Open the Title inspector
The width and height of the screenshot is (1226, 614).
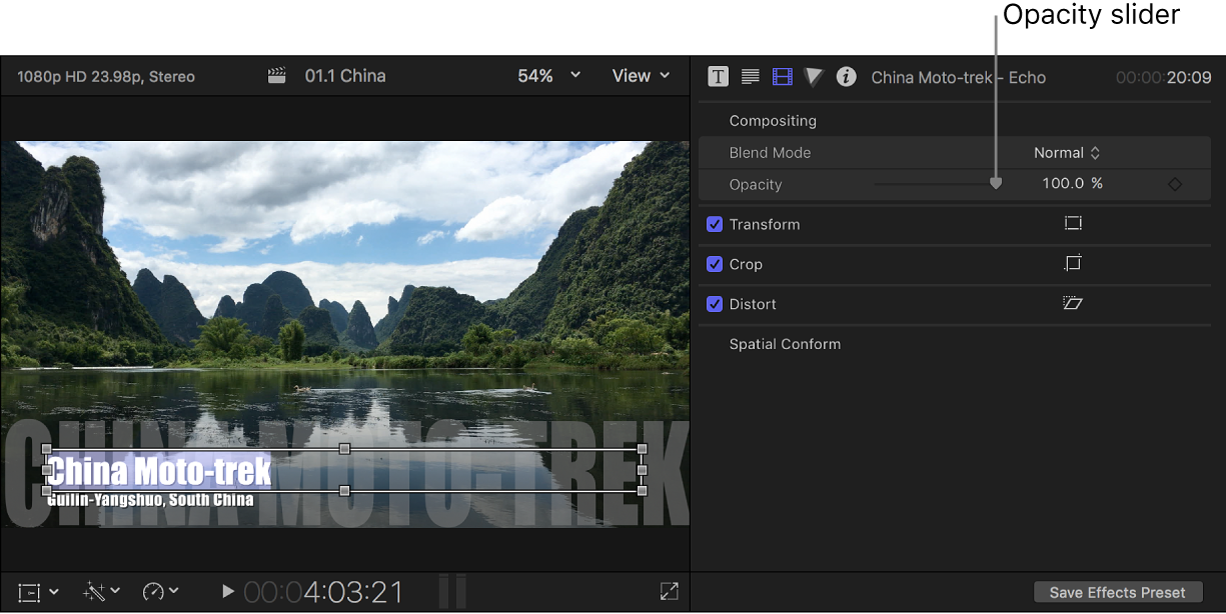718,76
